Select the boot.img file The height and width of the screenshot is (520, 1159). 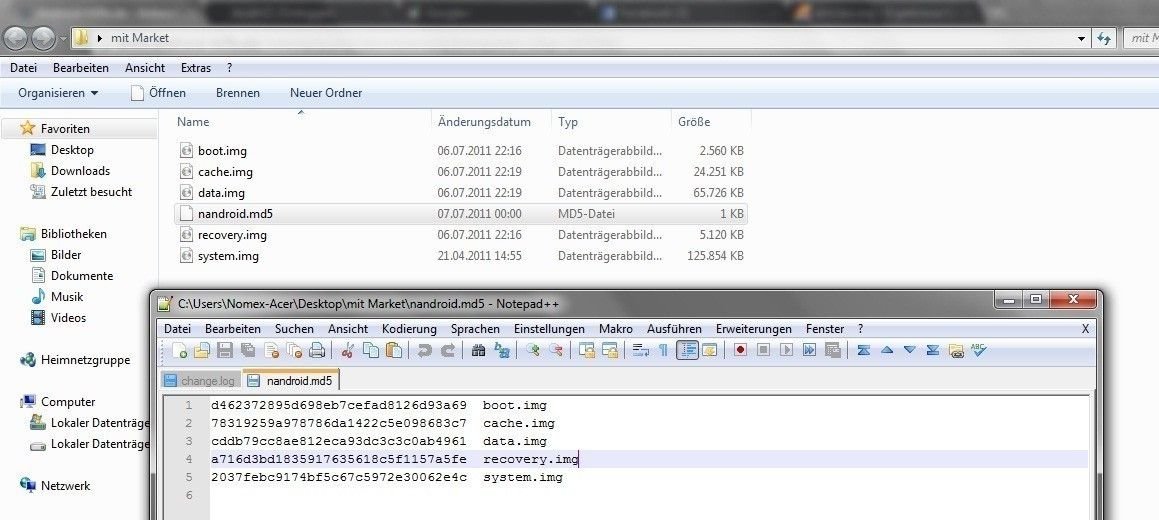(222, 151)
